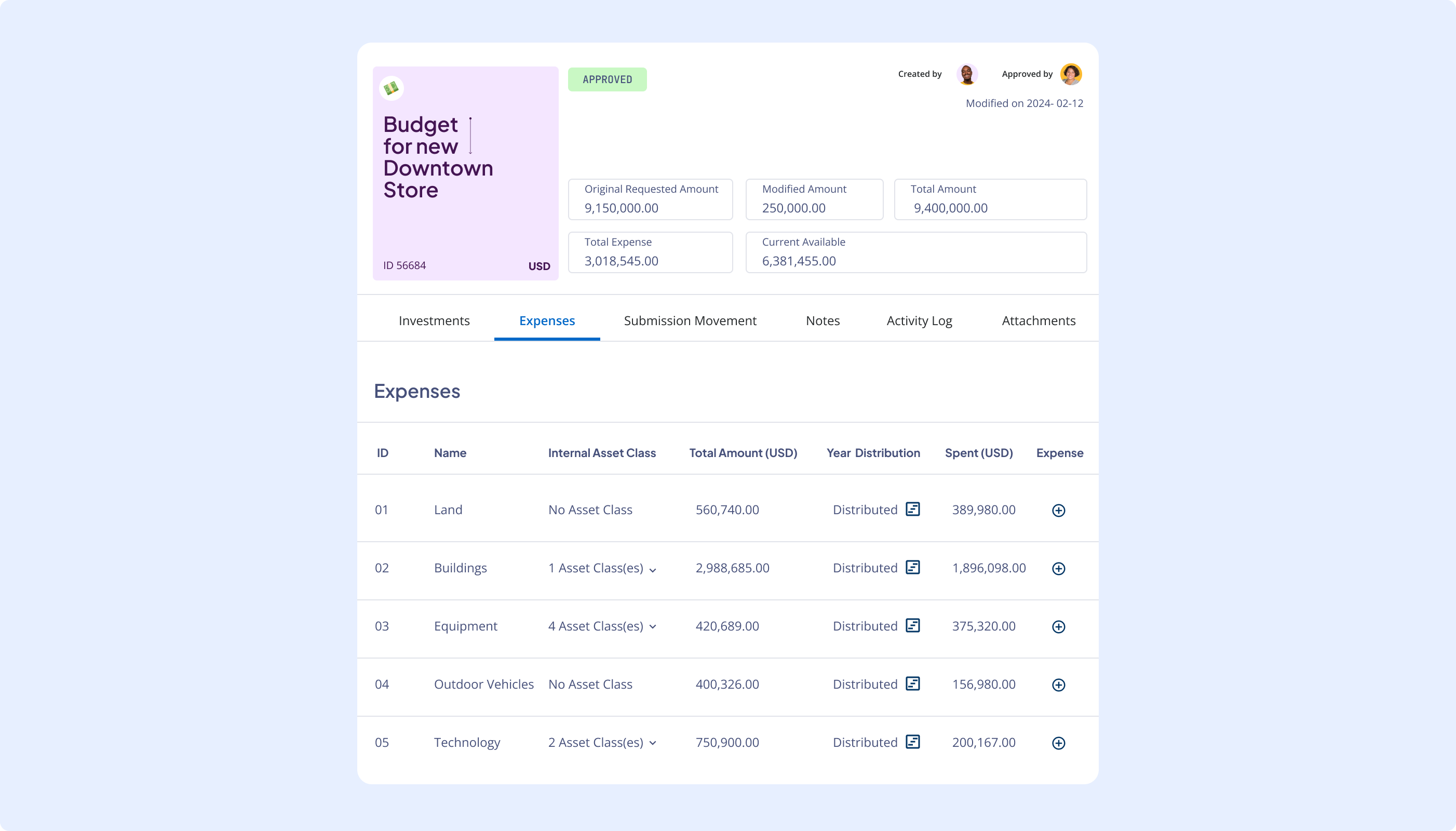The height and width of the screenshot is (831, 1456).
Task: Click row ID 03
Action: coord(382,626)
